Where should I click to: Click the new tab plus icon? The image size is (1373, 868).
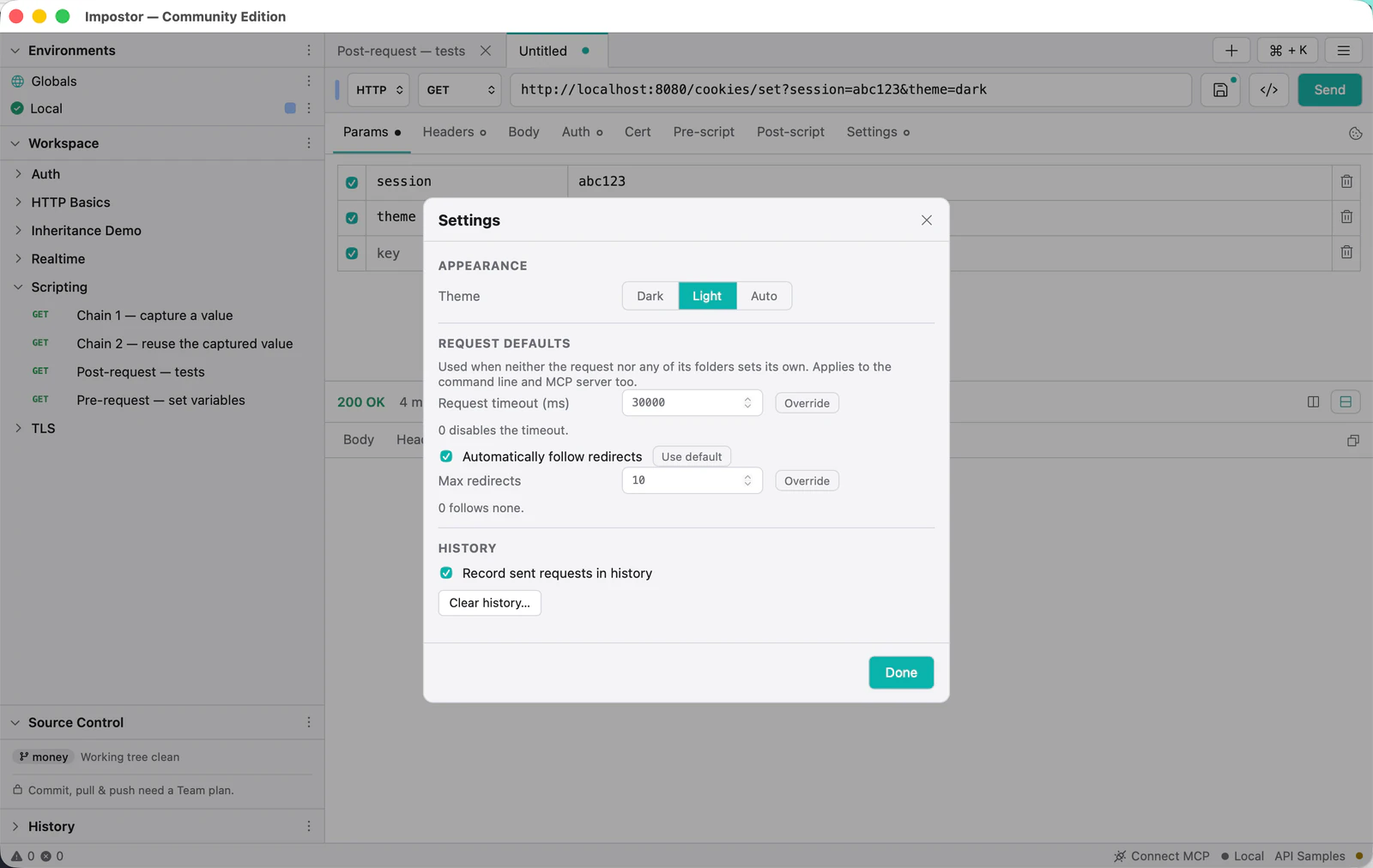[x=1231, y=51]
